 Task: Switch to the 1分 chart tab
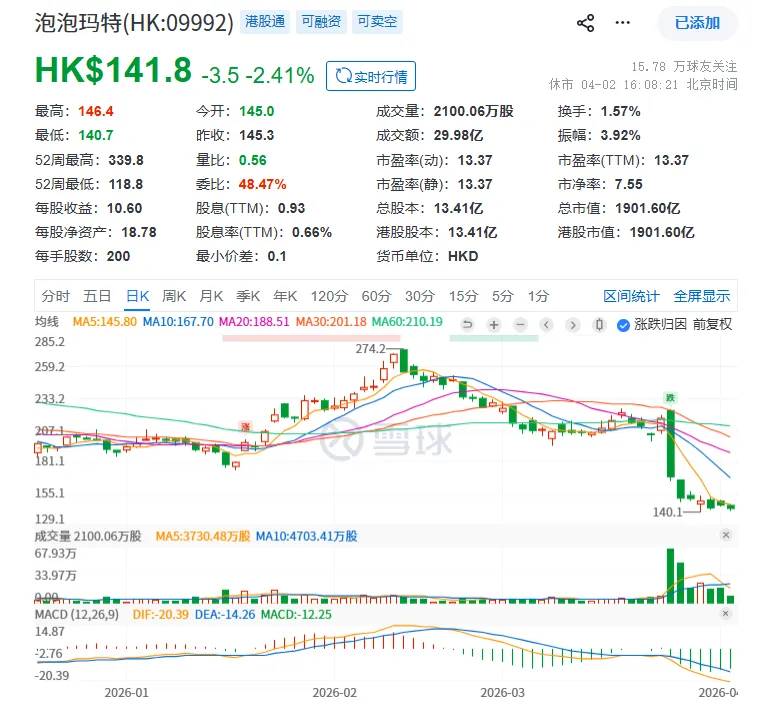[539, 296]
